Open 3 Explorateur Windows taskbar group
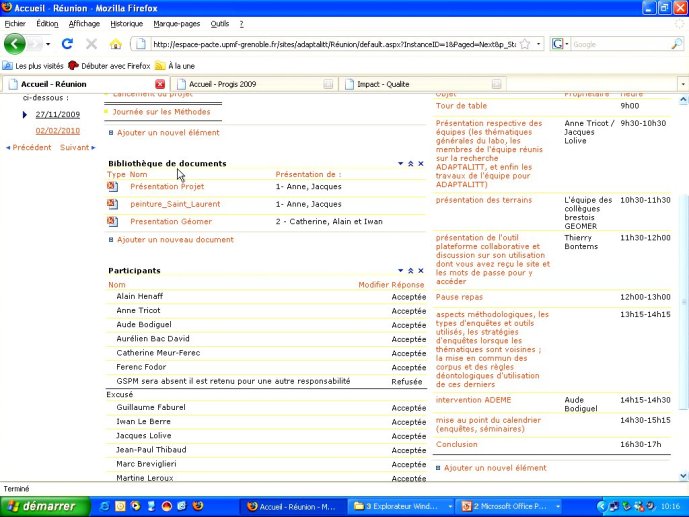 [x=403, y=506]
